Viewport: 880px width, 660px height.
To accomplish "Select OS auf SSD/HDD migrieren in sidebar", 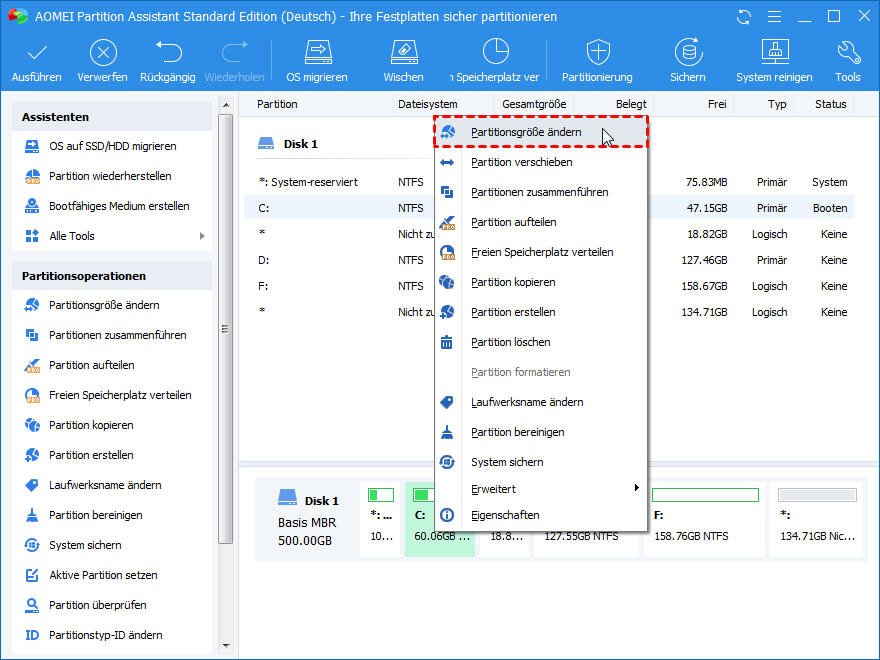I will tap(112, 146).
